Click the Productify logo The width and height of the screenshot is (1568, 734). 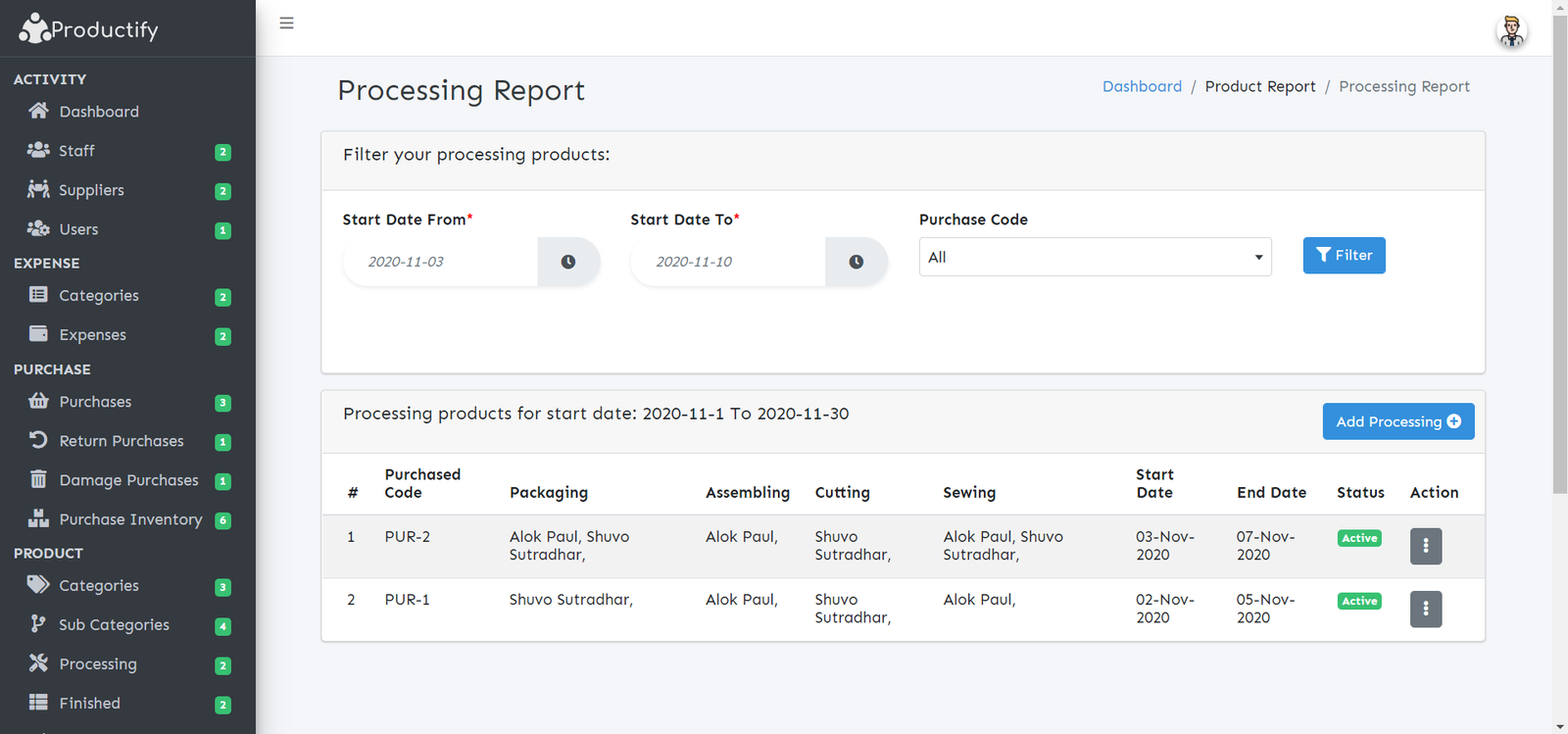click(x=88, y=29)
